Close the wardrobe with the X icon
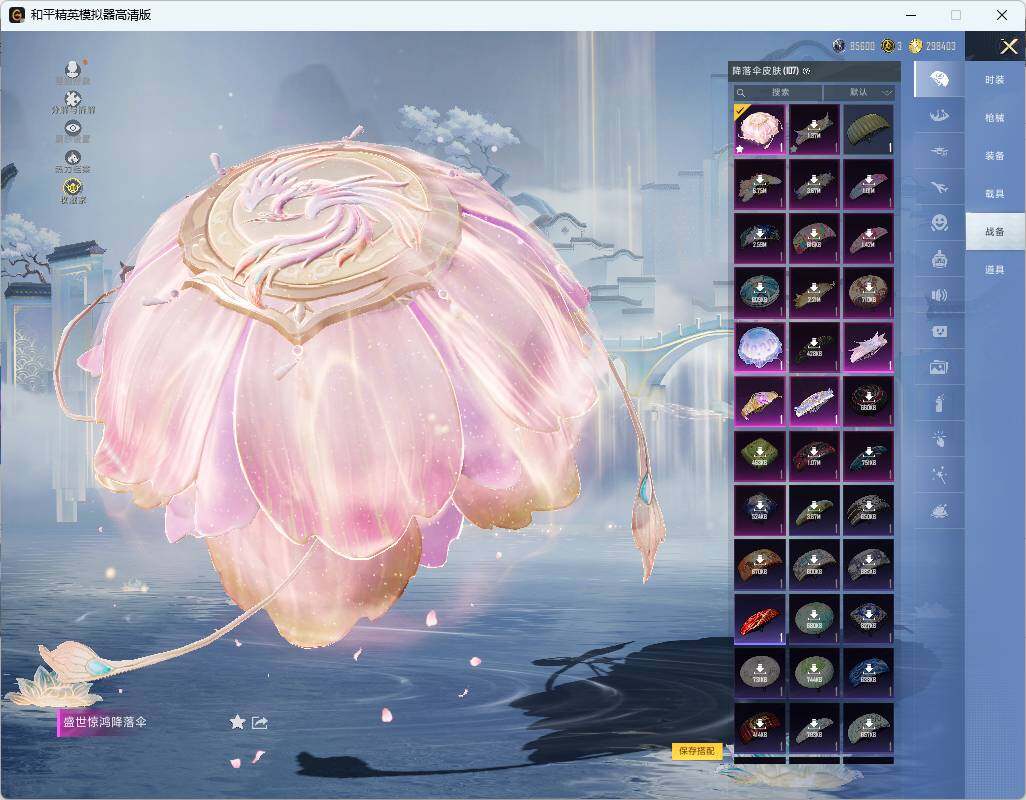The height and width of the screenshot is (800, 1026). (1008, 46)
